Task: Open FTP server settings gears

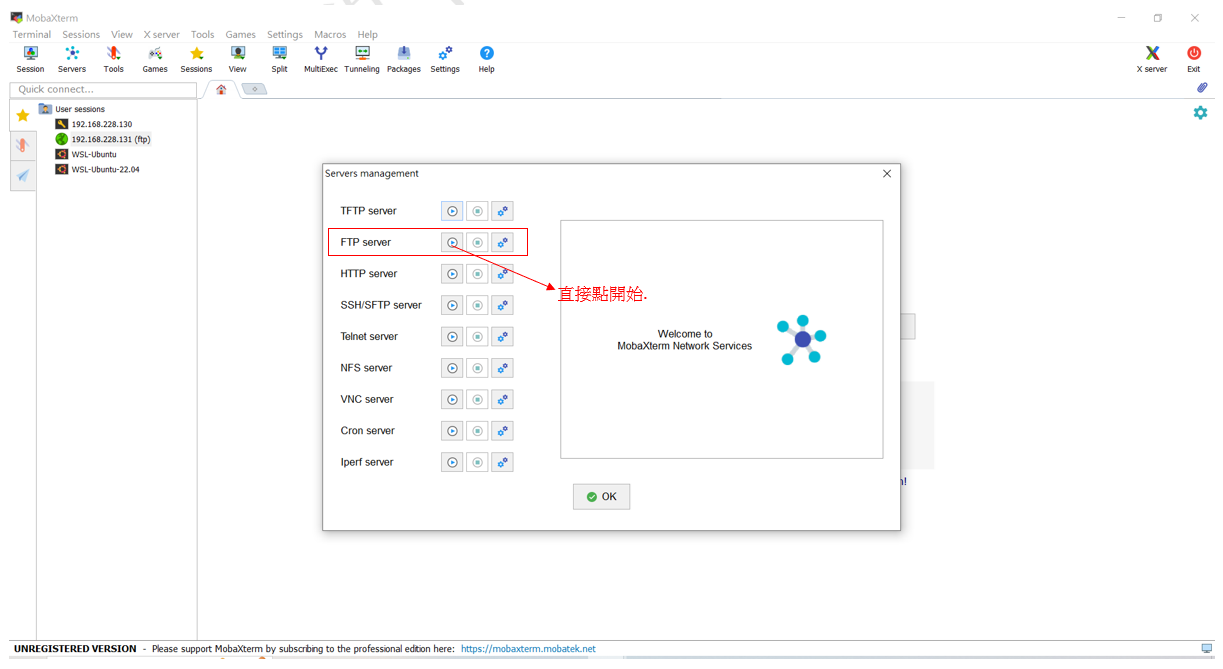Action: 502,242
